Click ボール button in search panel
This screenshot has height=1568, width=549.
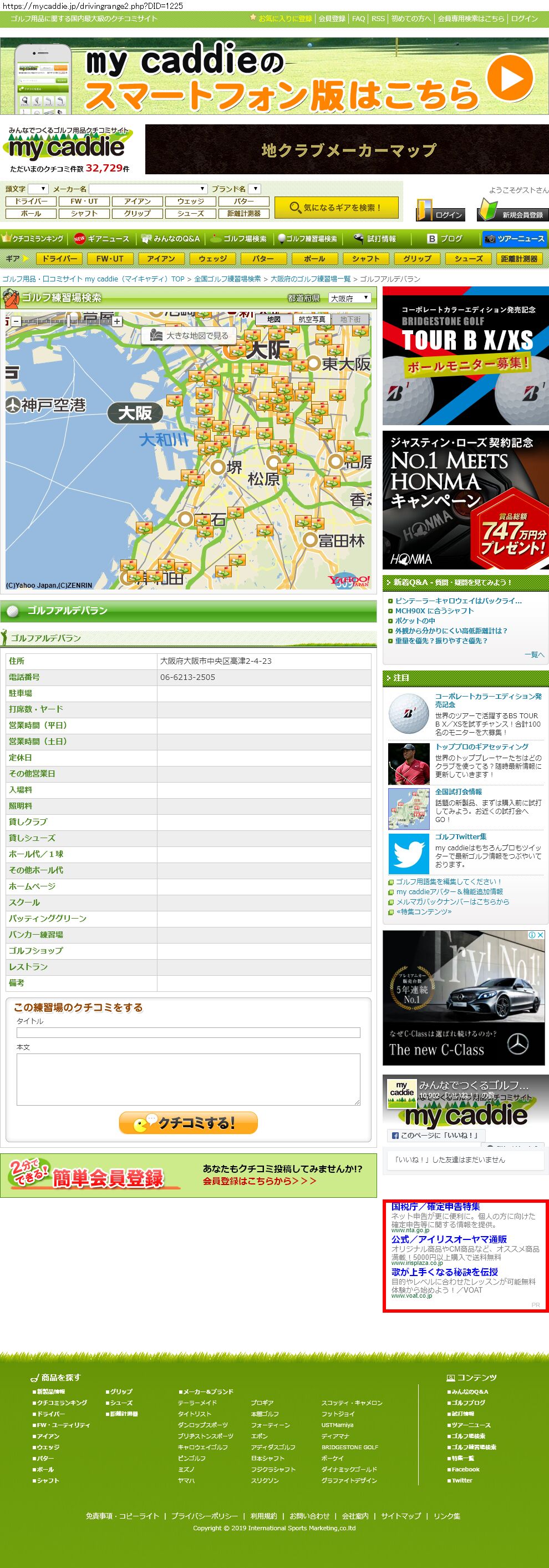31,214
